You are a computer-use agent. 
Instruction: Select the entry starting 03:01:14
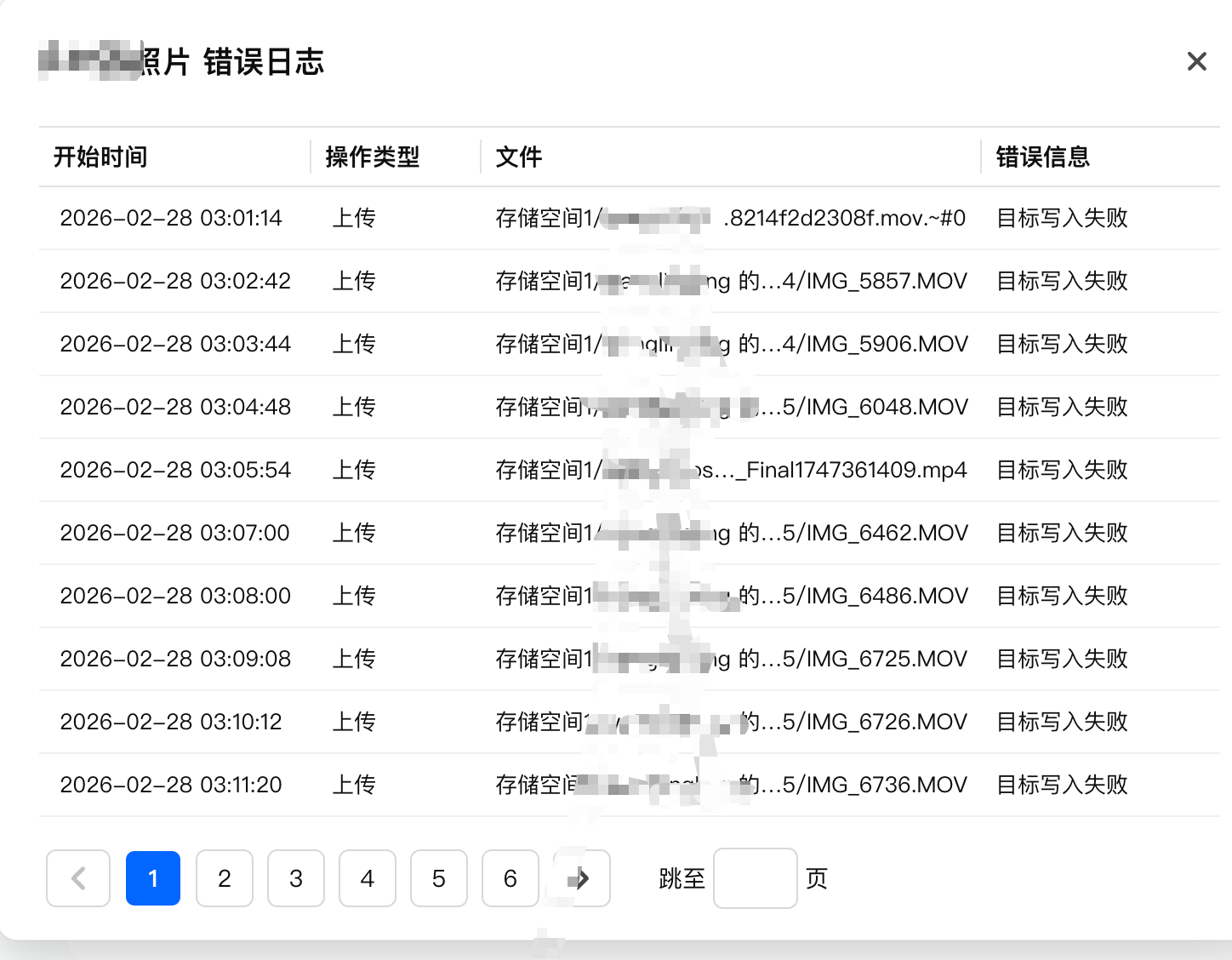pos(171,218)
